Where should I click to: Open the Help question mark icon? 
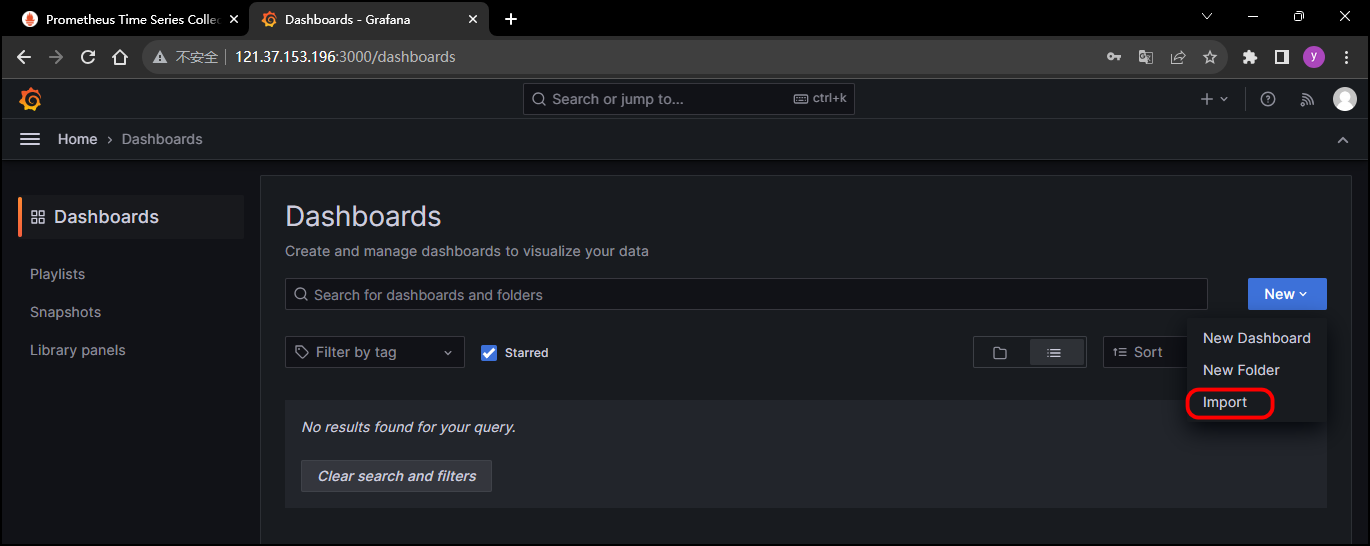tap(1268, 99)
